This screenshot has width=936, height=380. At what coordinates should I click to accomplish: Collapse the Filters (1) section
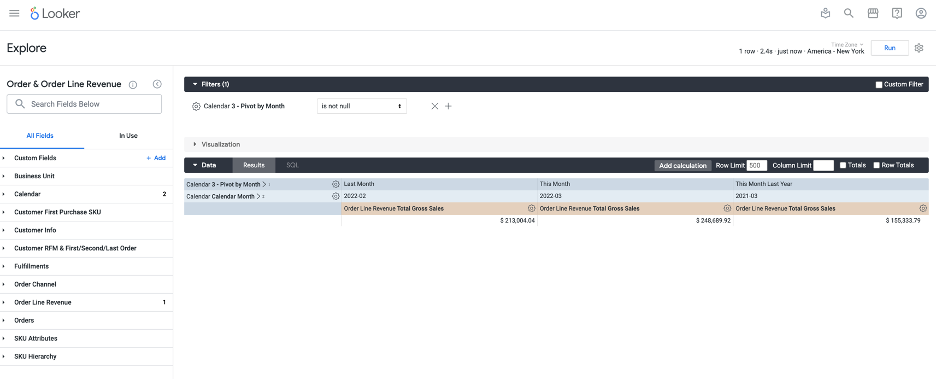(195, 85)
